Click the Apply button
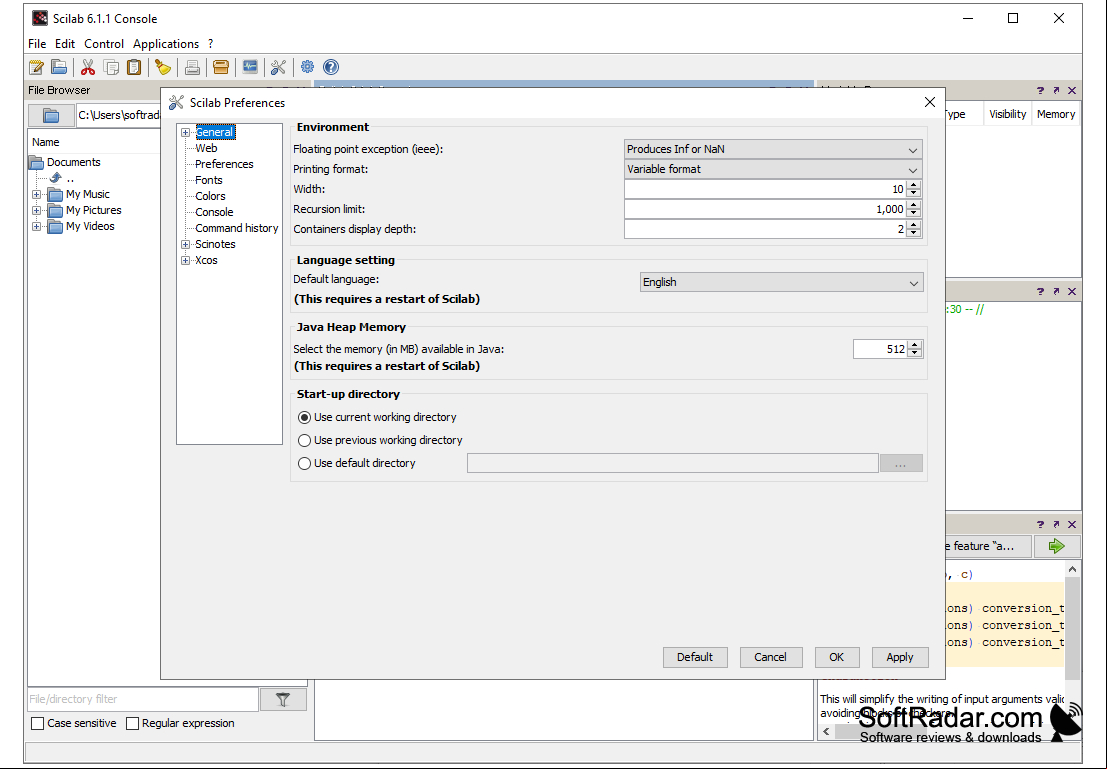Viewport: 1107px width, 769px height. 899,657
